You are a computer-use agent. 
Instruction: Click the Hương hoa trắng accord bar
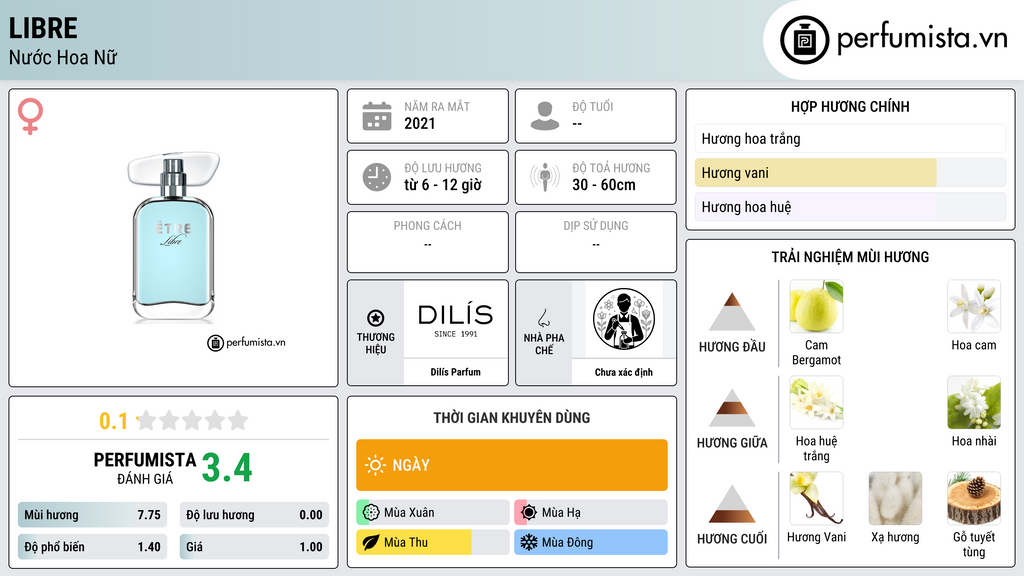[850, 138]
